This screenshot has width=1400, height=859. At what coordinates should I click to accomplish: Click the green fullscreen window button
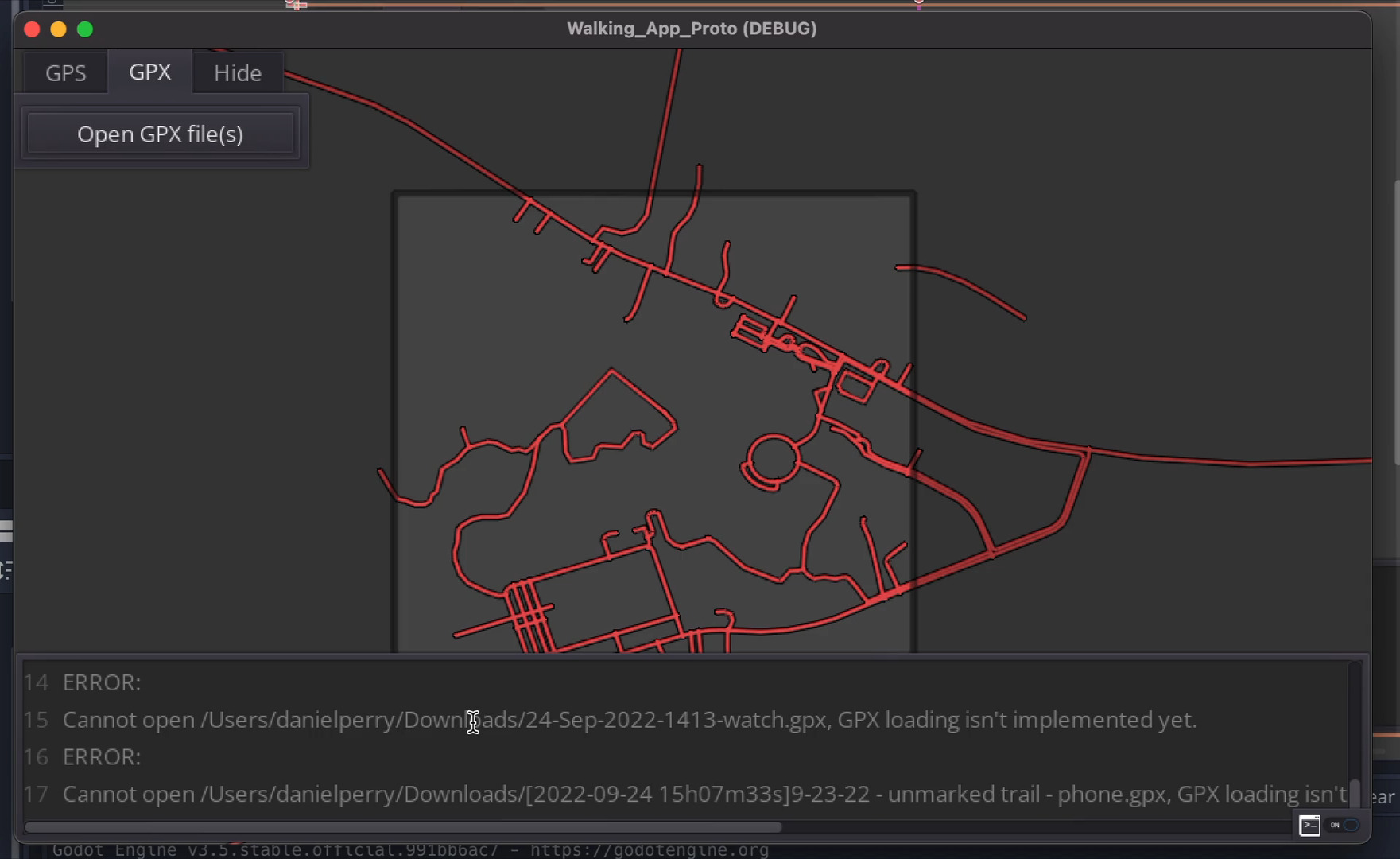click(x=85, y=29)
